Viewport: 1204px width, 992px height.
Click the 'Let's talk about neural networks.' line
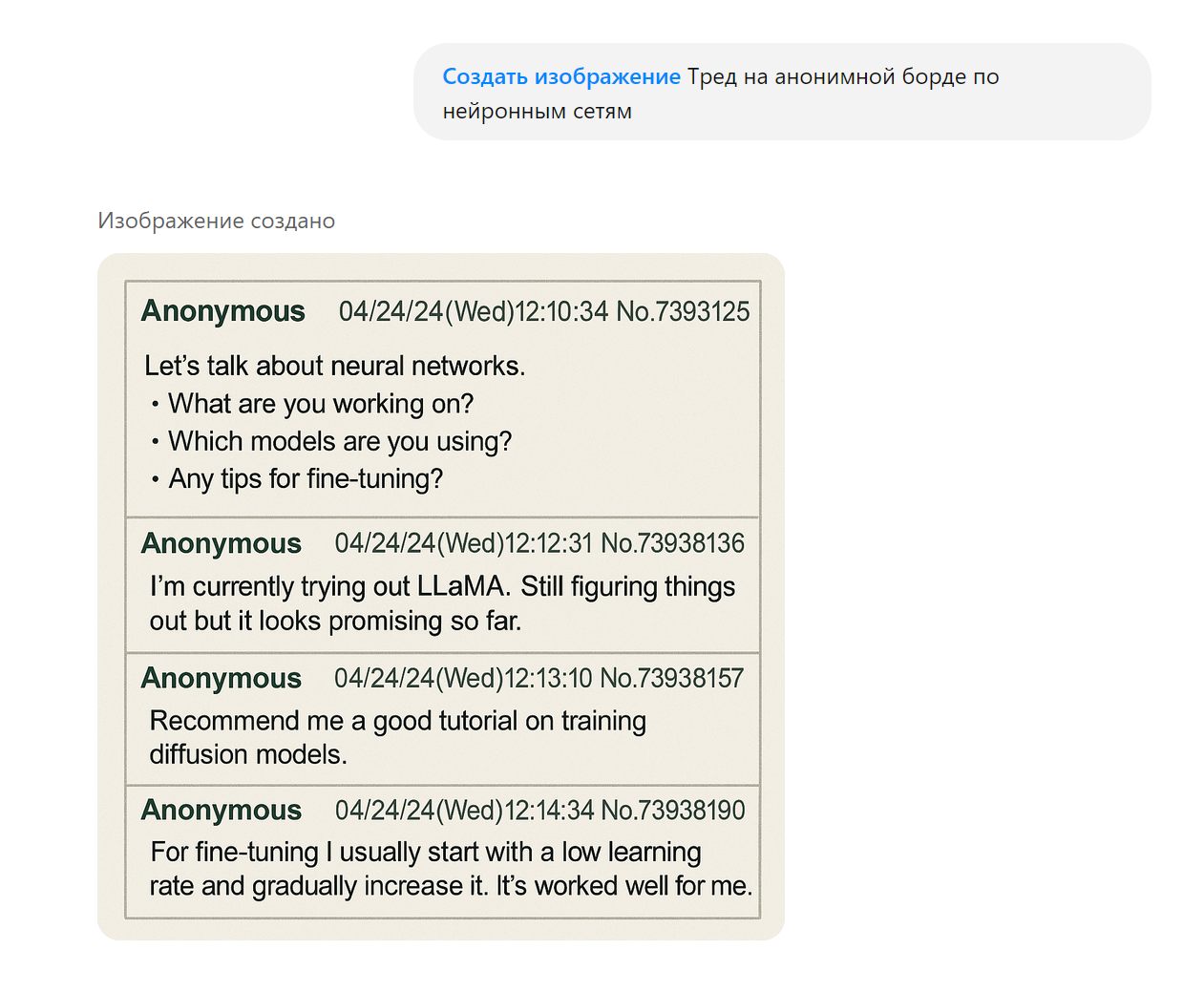[334, 366]
